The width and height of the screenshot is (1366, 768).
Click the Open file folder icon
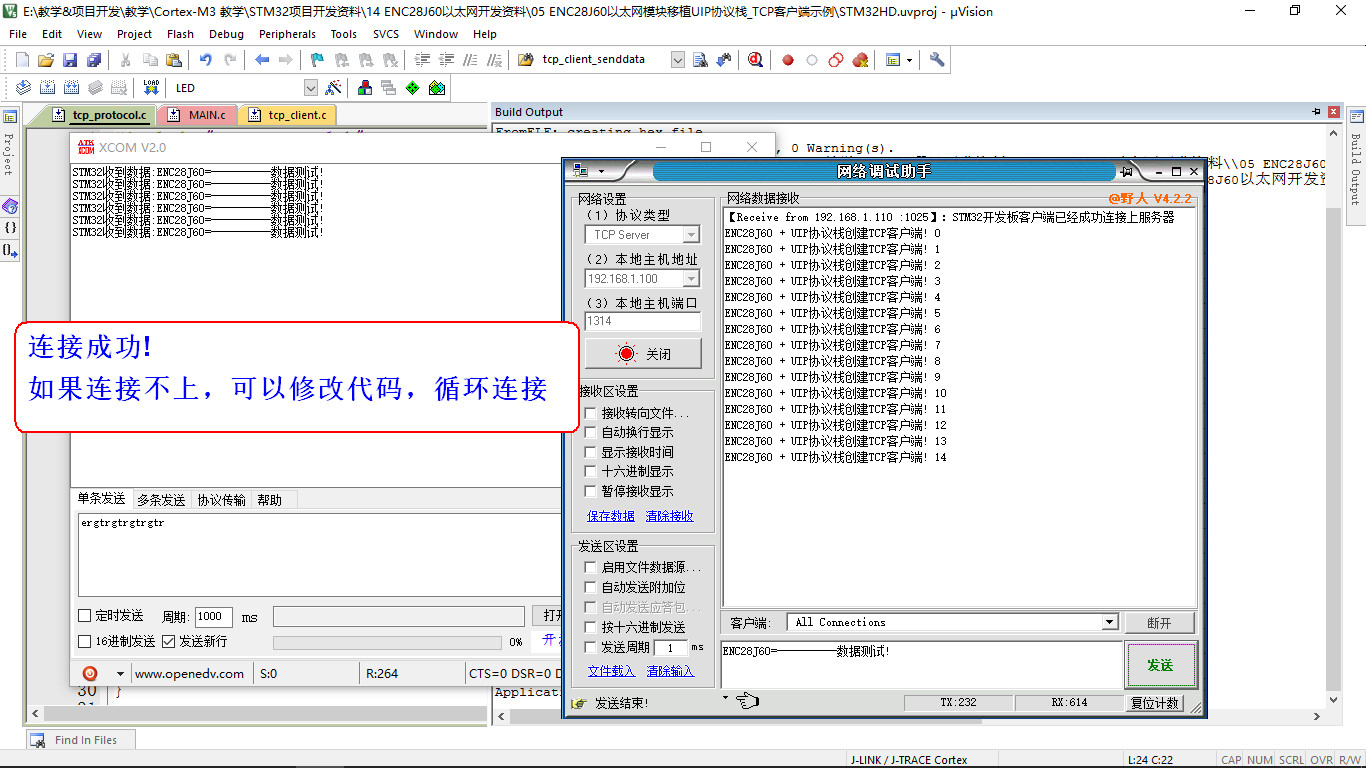coord(46,60)
